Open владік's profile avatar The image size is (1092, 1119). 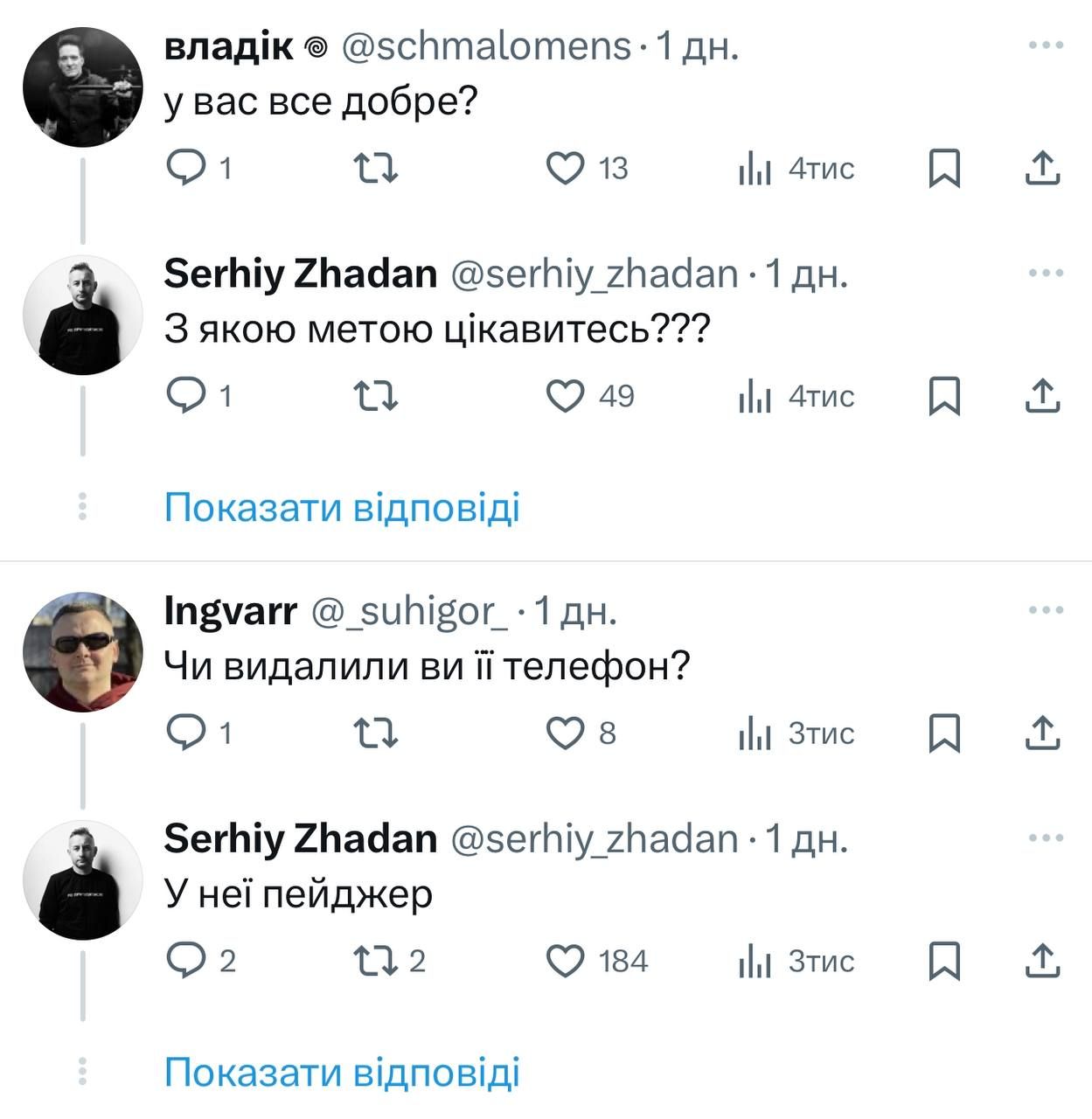[x=82, y=87]
